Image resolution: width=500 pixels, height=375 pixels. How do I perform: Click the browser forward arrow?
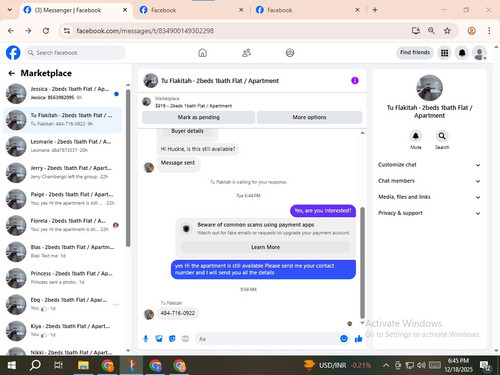pos(28,31)
